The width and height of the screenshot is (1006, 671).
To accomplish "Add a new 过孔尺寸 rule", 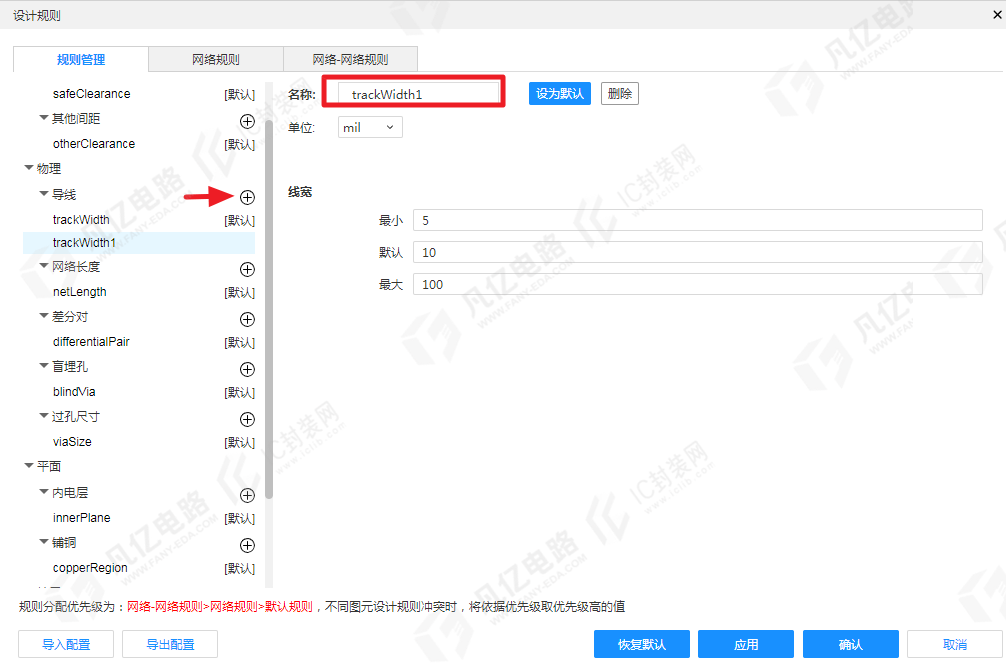I will coord(247,419).
